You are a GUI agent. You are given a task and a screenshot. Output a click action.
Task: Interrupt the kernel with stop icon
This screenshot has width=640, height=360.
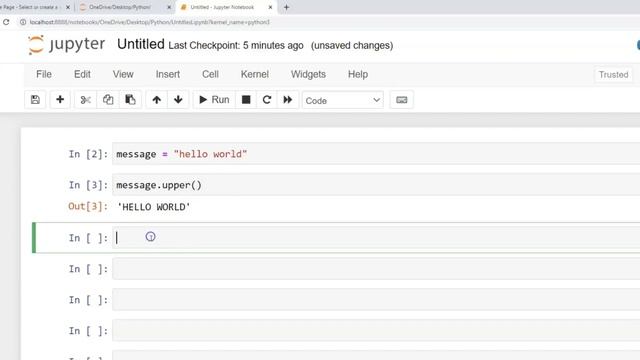pos(246,100)
